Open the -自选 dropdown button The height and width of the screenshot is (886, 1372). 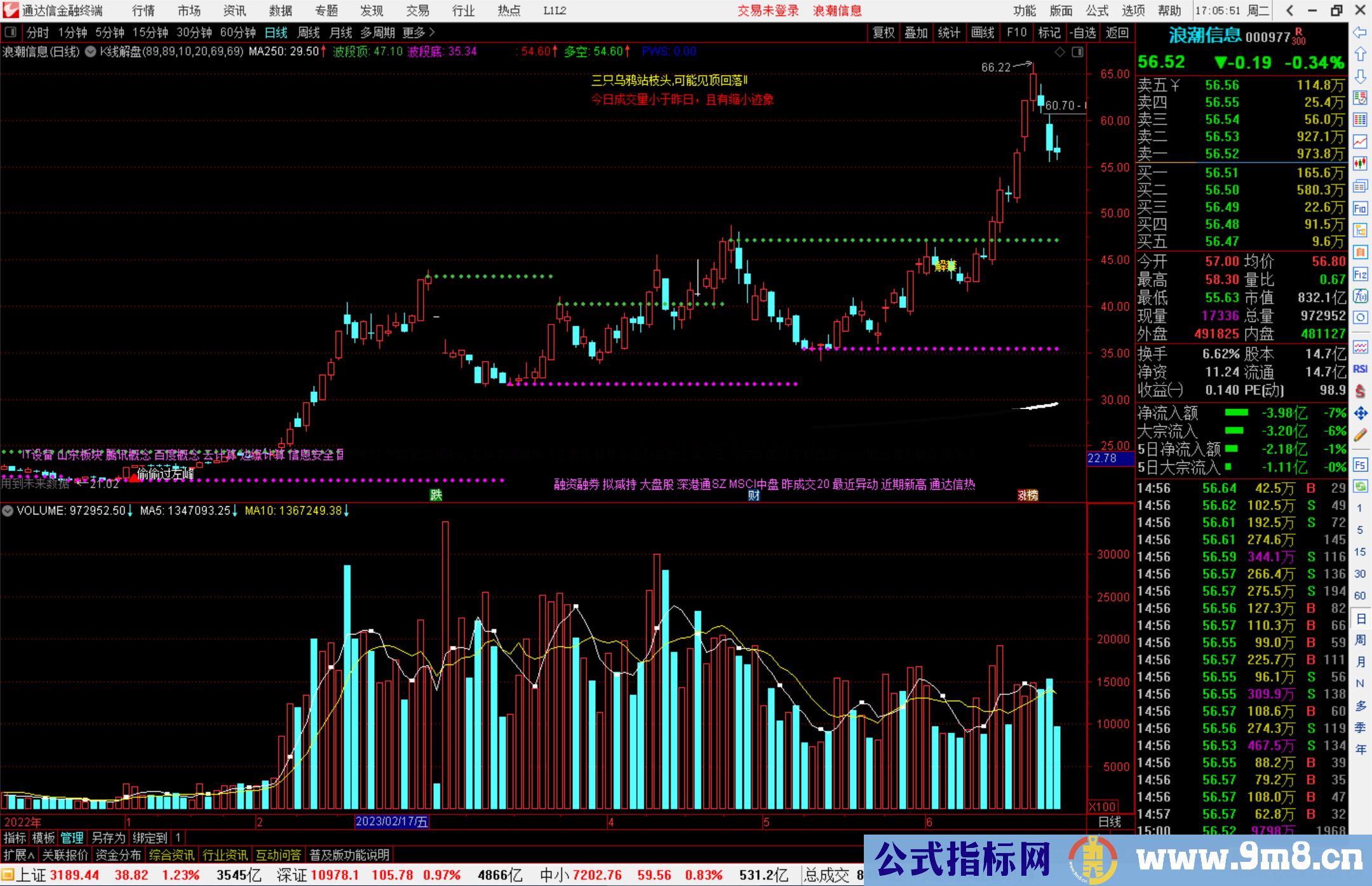tap(1083, 32)
